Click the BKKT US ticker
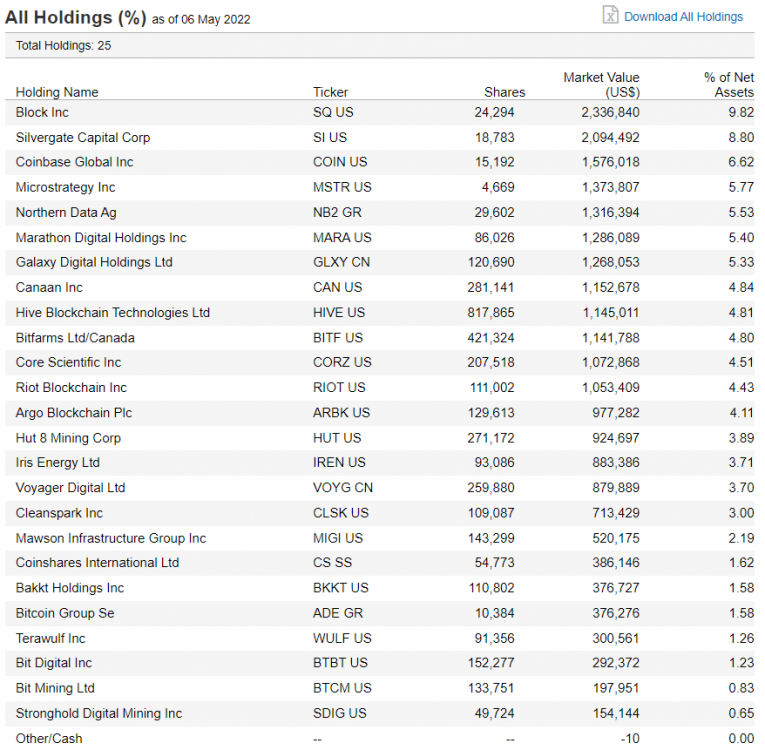765x750 pixels. [341, 588]
